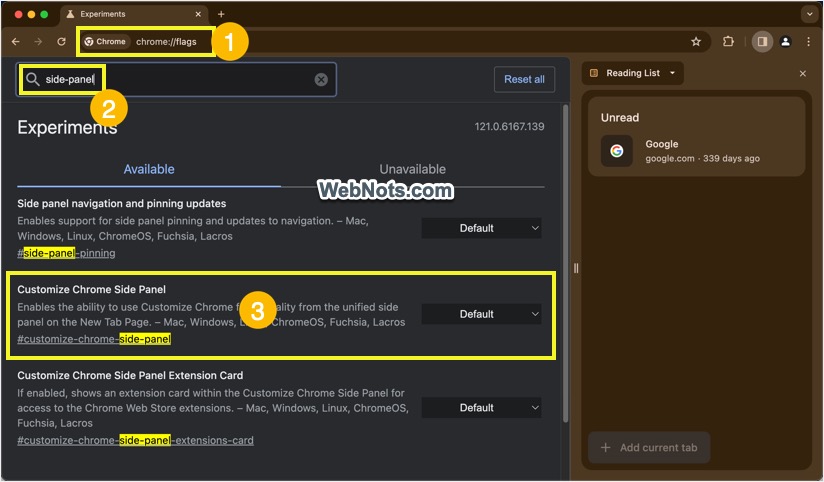Click the 'Customize Chrome Side Panel' title

click(91, 290)
